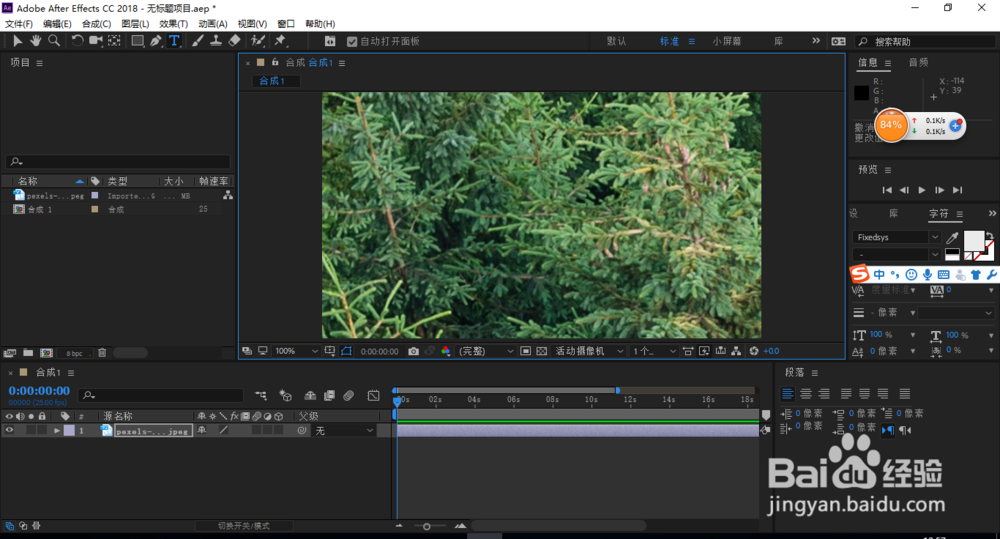Delete selected project item with trash icon

click(x=102, y=353)
